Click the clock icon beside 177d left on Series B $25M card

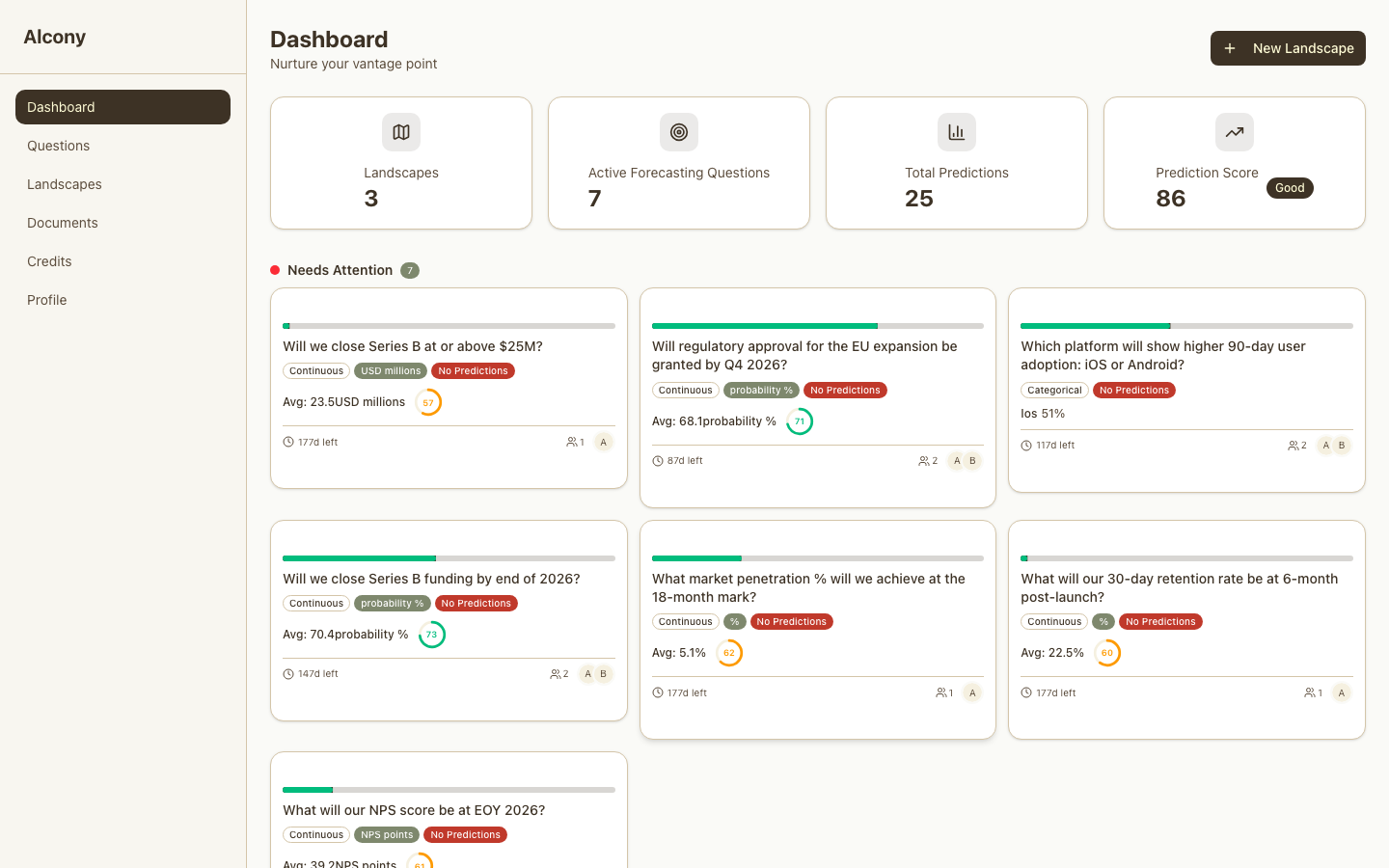(288, 443)
